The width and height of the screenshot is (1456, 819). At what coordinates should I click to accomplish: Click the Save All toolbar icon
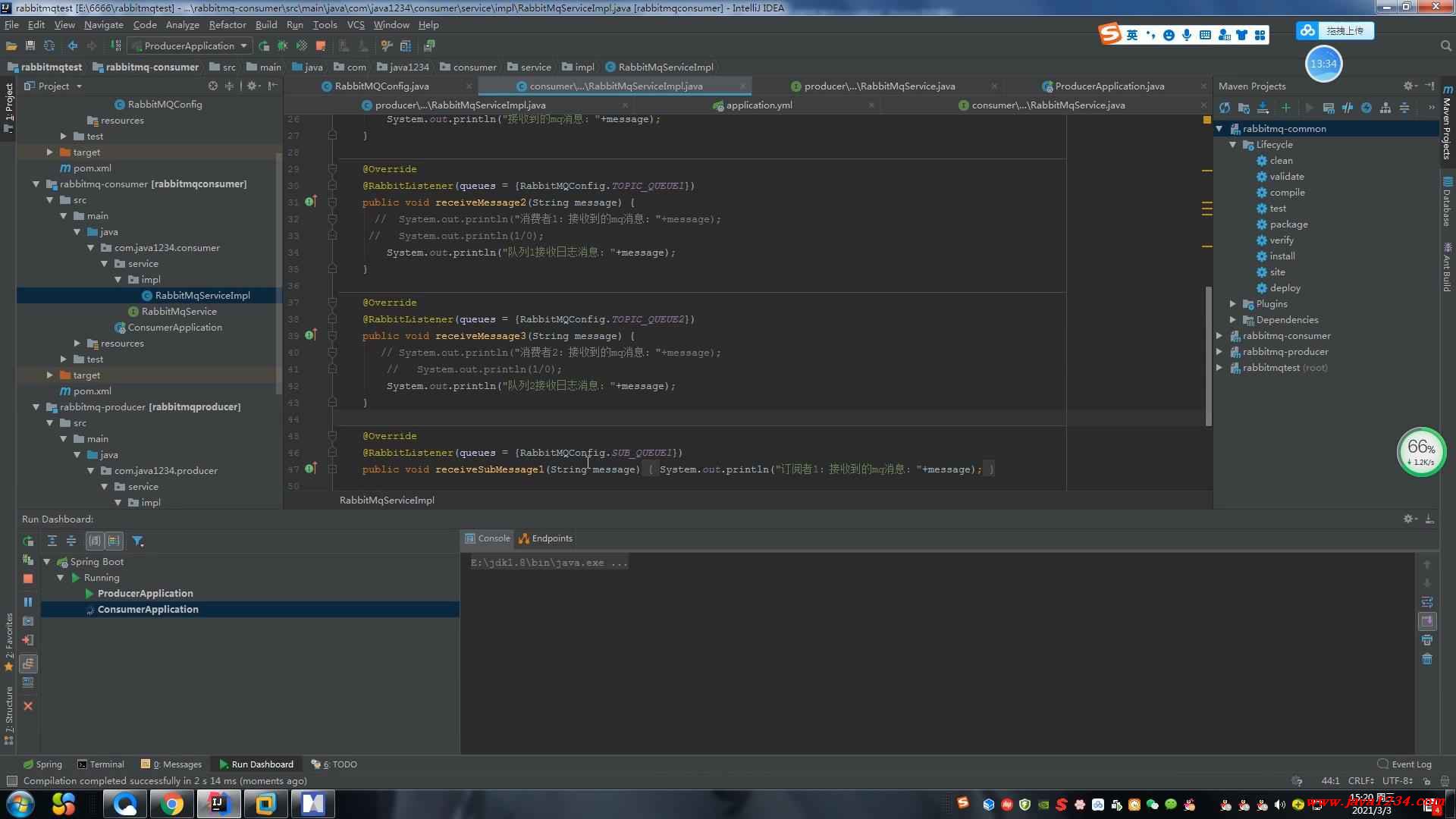click(x=30, y=45)
